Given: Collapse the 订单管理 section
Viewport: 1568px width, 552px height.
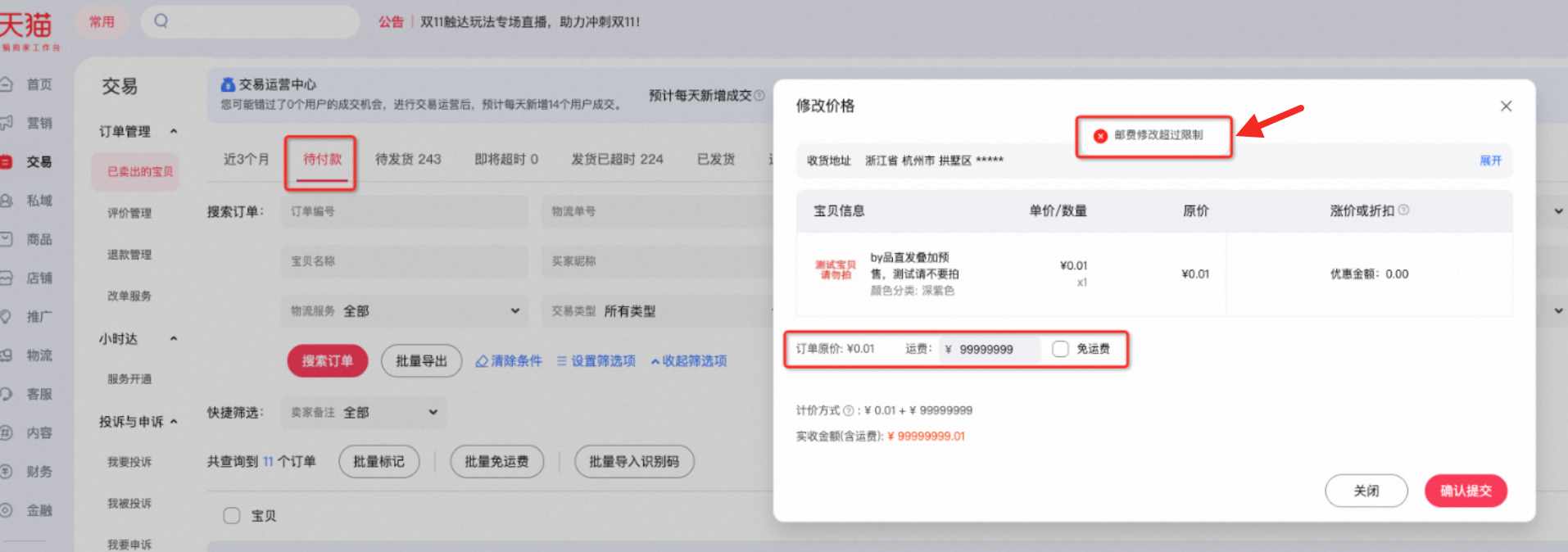Looking at the screenshot, I should click(x=174, y=132).
